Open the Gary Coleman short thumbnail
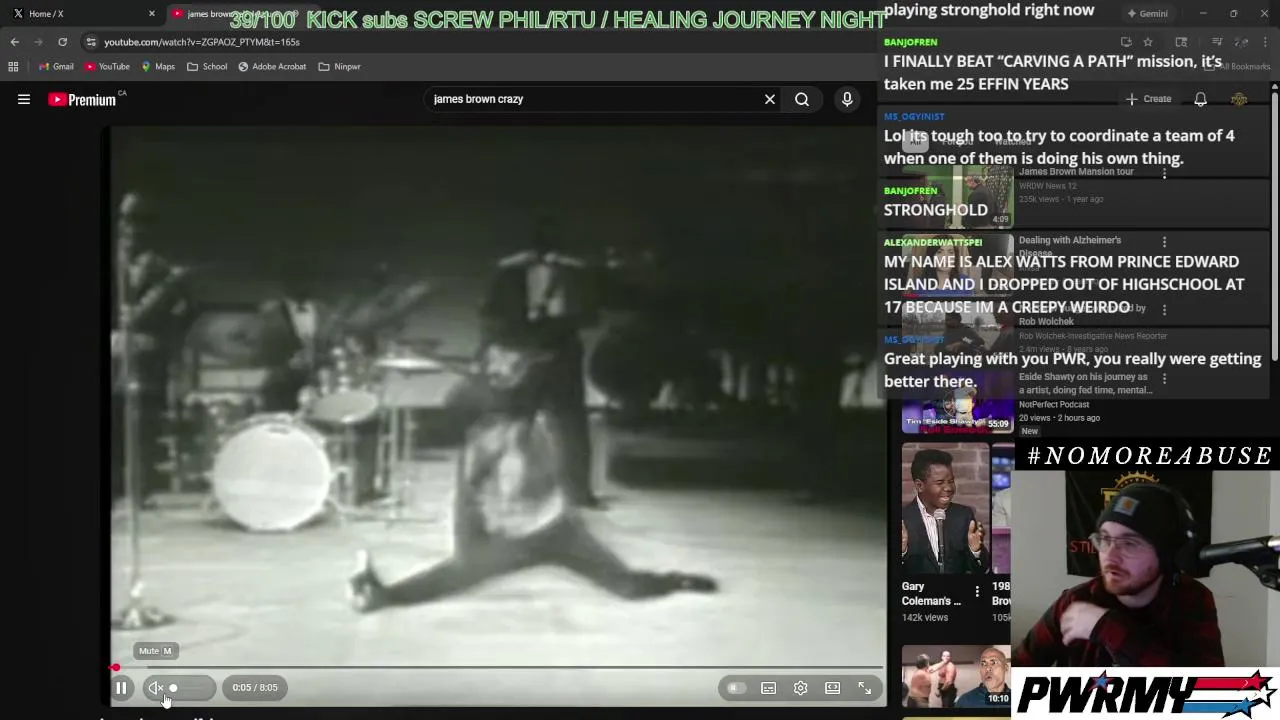This screenshot has height=720, width=1280. (x=945, y=508)
